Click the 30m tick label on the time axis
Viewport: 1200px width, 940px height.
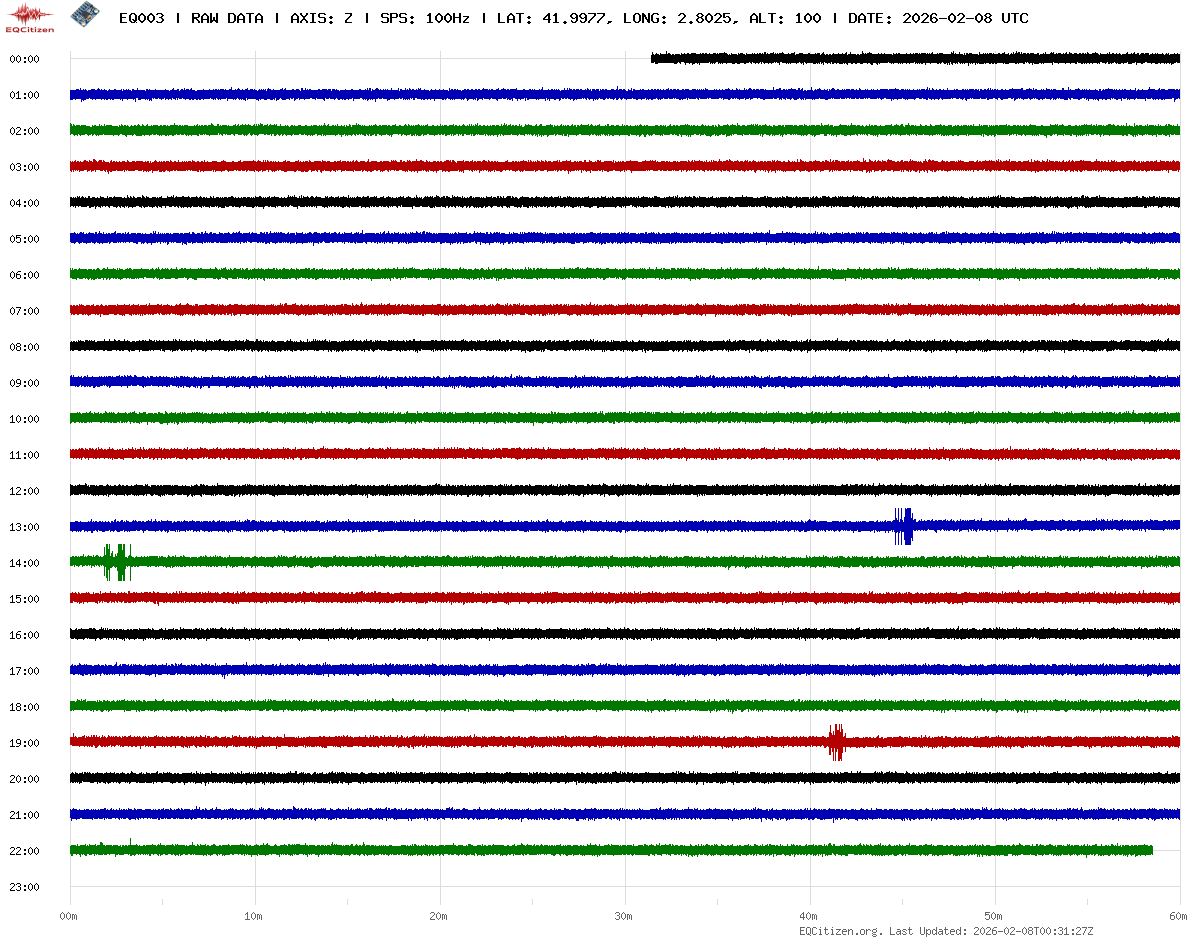pyautogui.click(x=624, y=916)
